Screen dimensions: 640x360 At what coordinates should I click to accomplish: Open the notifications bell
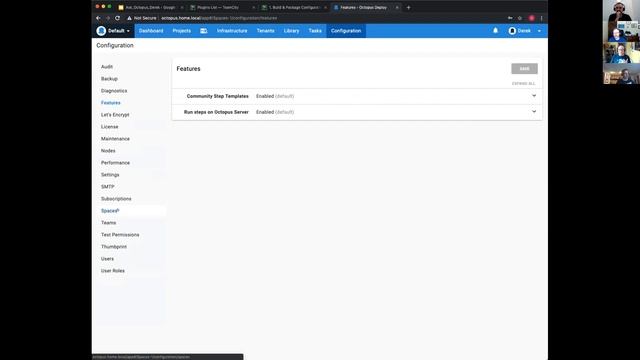point(495,31)
